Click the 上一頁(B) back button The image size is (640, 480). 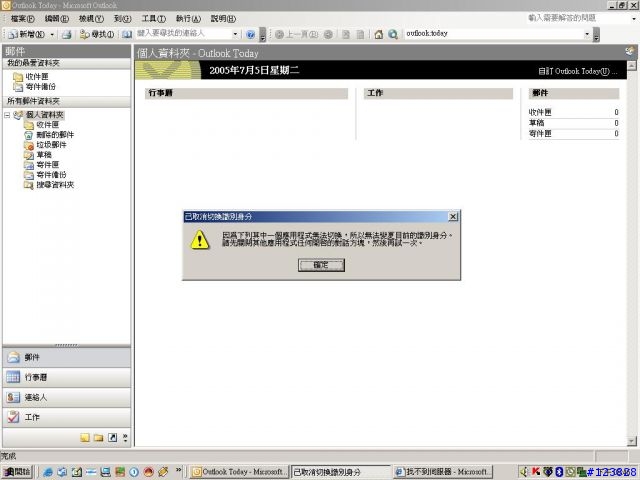297,34
